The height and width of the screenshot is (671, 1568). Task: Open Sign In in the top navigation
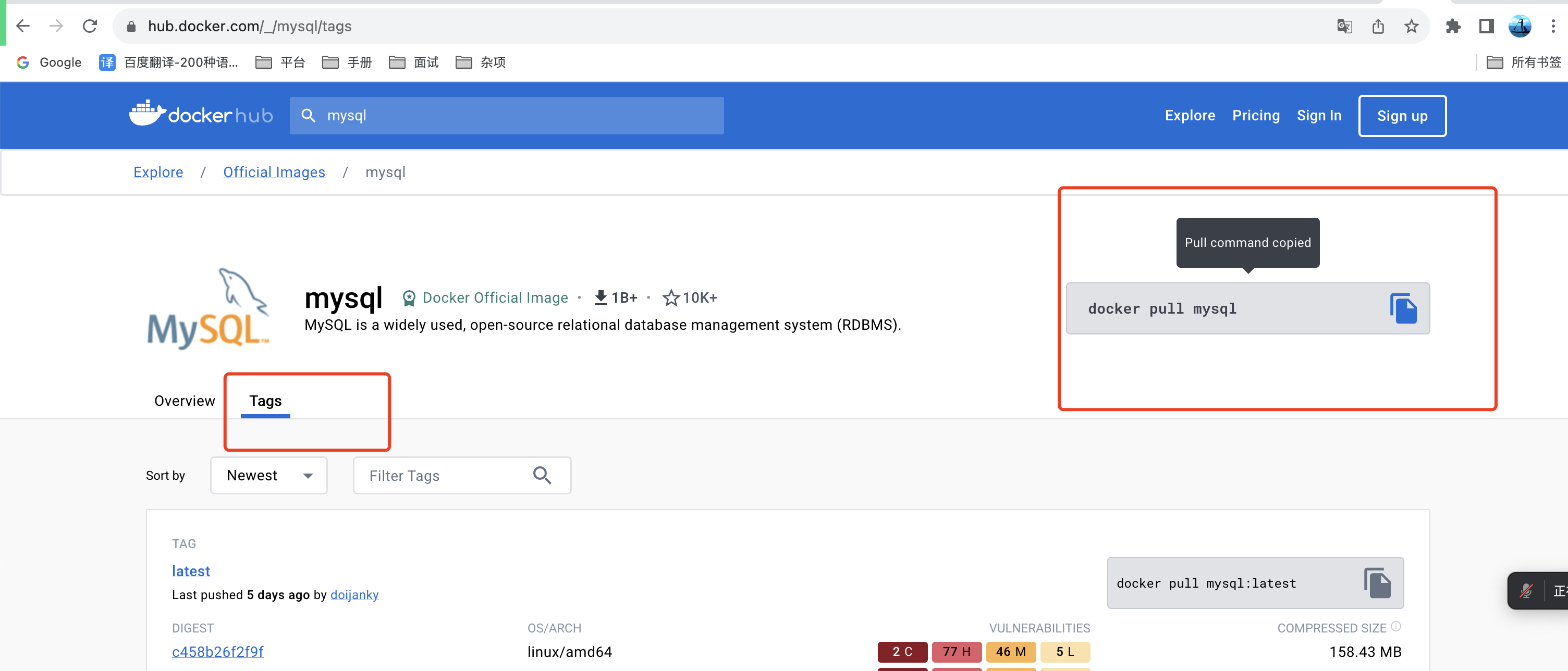[1318, 116]
